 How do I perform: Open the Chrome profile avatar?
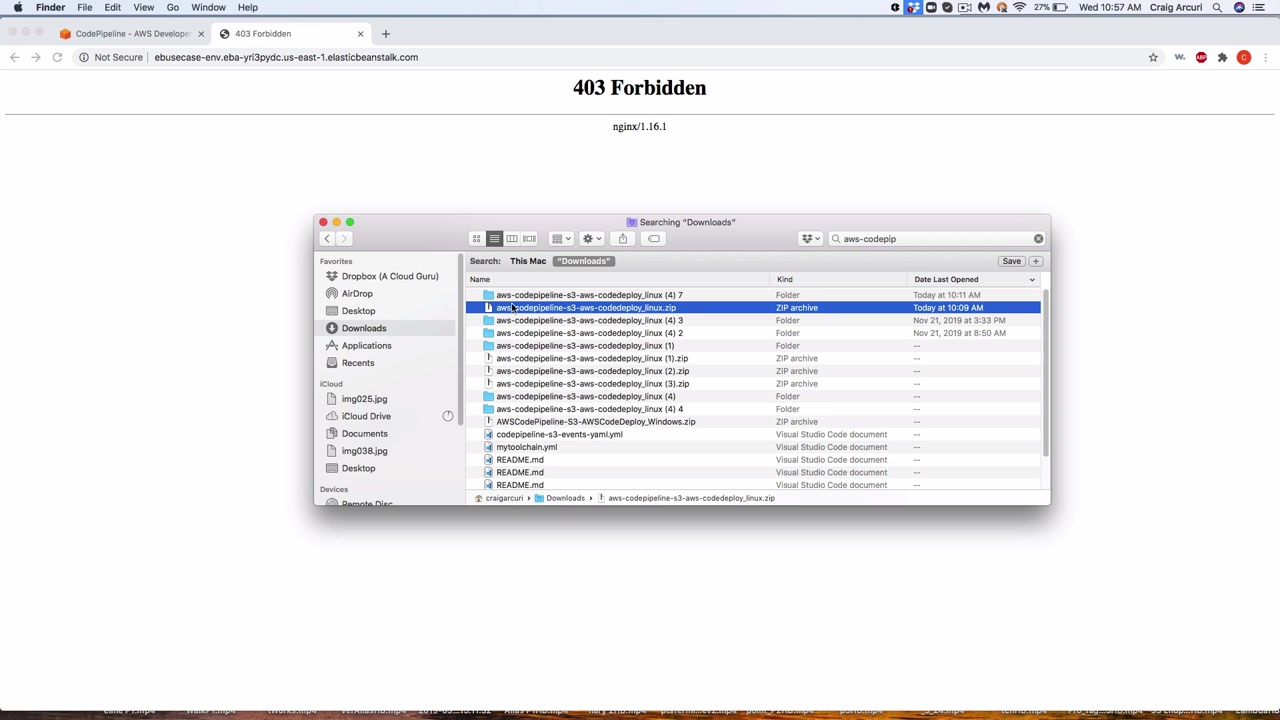click(1244, 57)
